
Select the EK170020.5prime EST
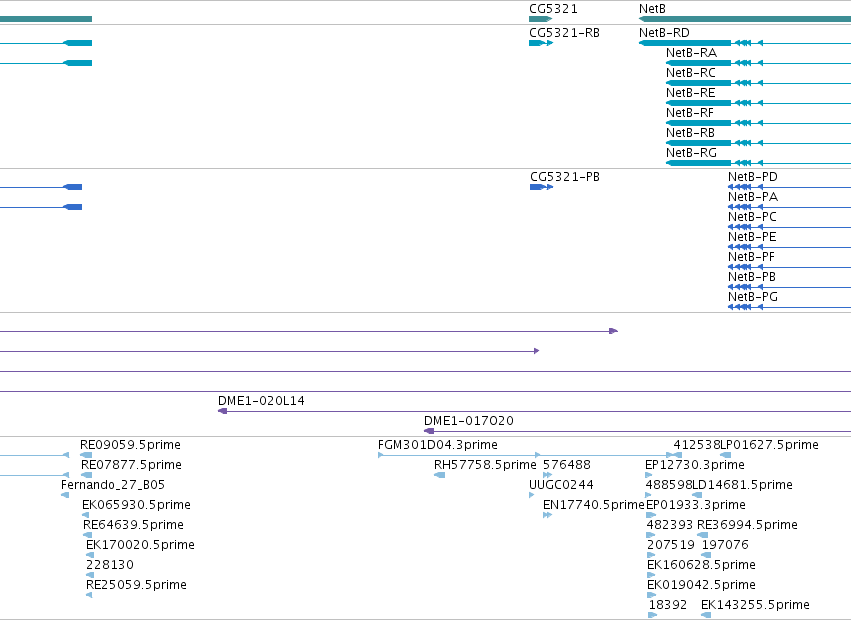(x=140, y=545)
